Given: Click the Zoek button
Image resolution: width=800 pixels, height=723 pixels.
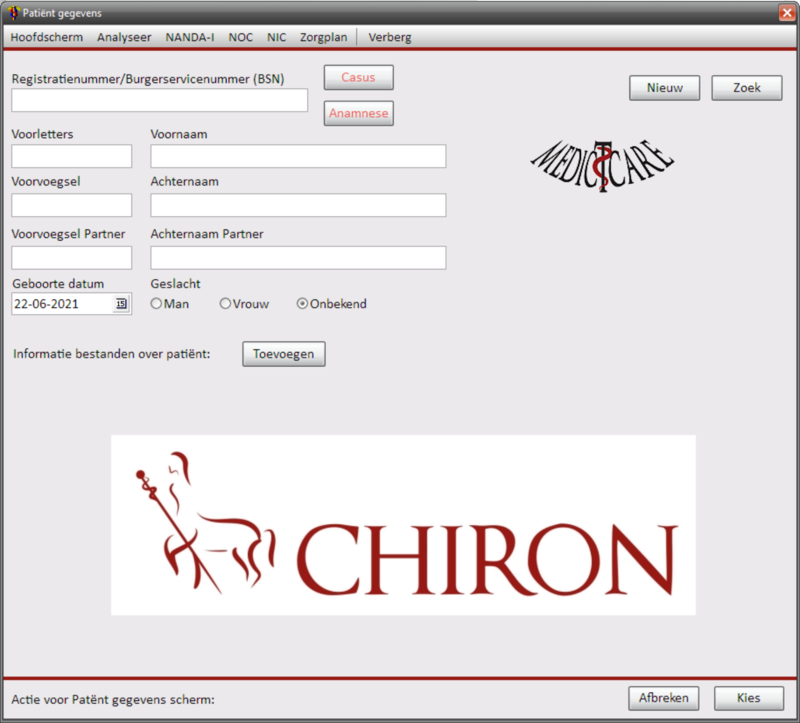Looking at the screenshot, I should tap(747, 88).
